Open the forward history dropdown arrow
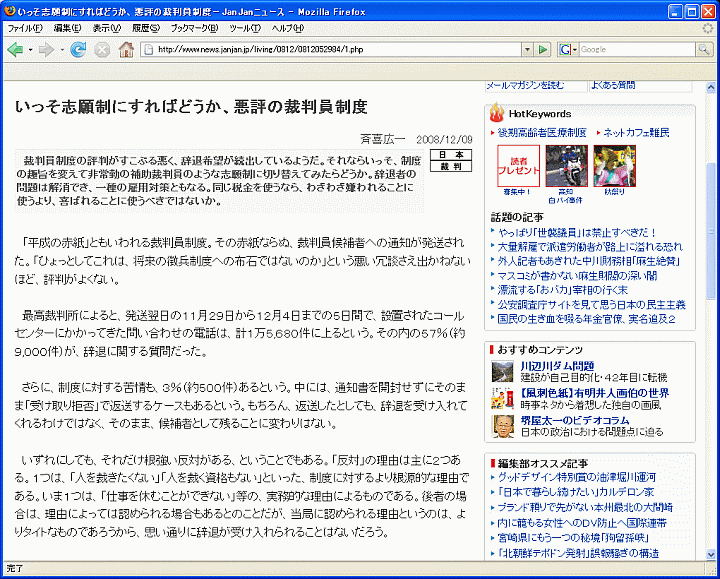Image resolution: width=720 pixels, height=579 pixels. (x=60, y=49)
